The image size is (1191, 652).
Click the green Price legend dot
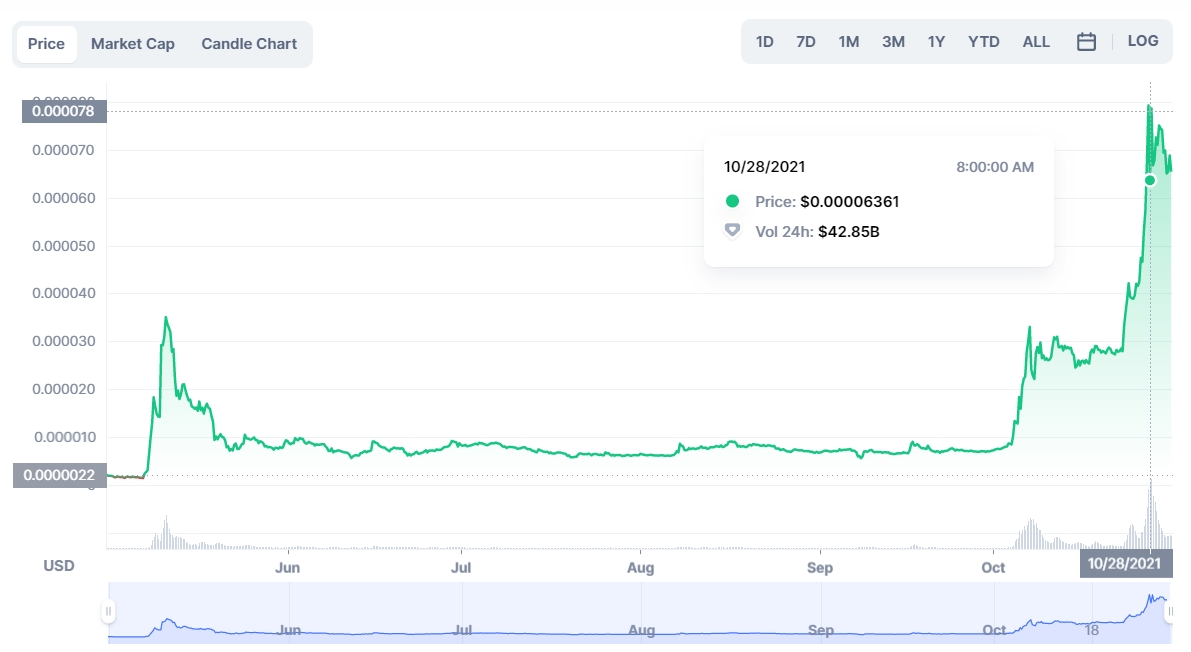tap(733, 201)
